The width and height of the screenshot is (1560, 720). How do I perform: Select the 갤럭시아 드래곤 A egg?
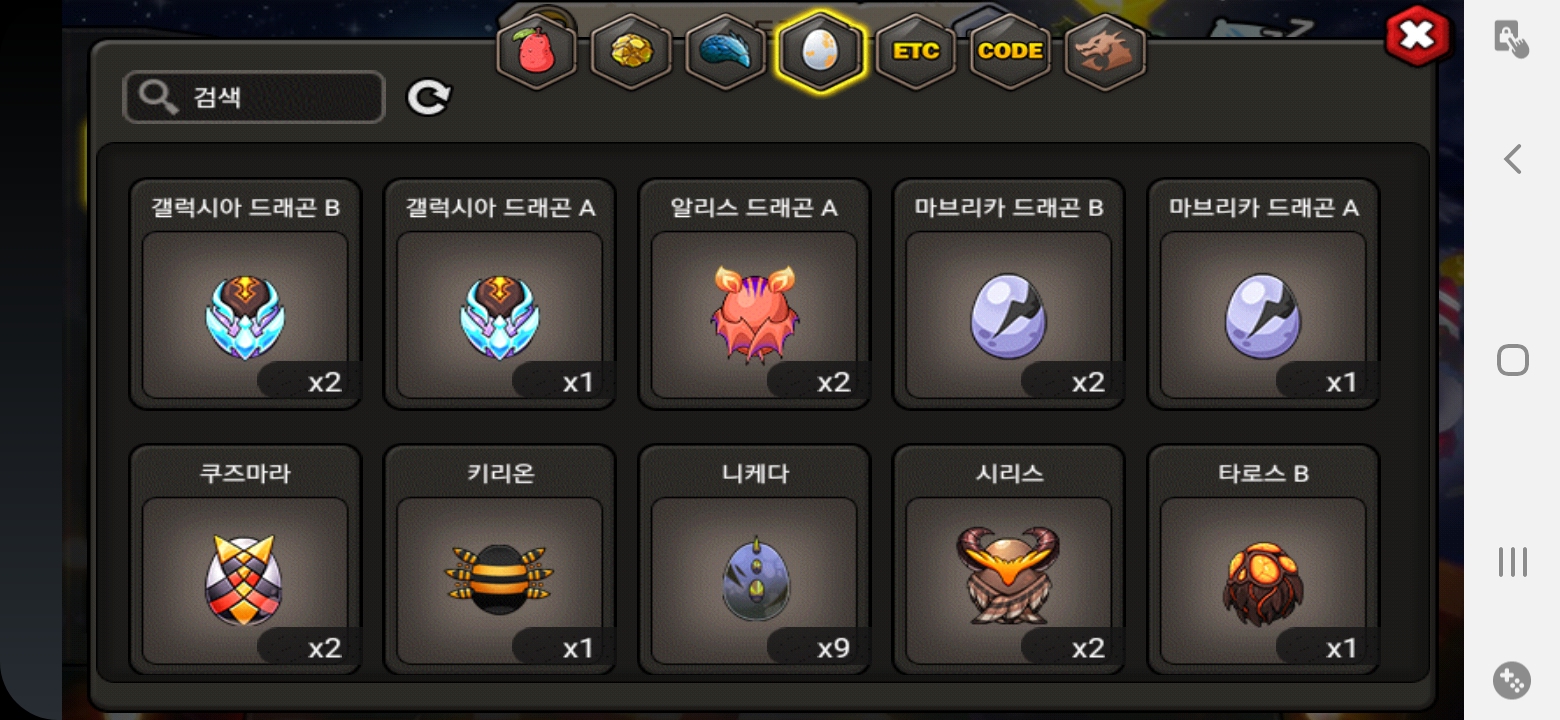click(500, 294)
